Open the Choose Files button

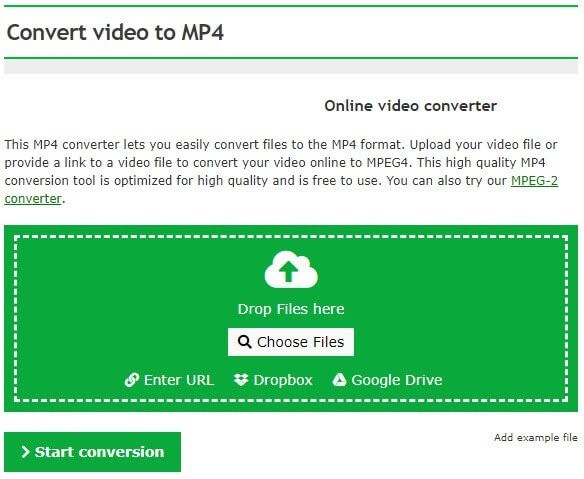point(291,342)
